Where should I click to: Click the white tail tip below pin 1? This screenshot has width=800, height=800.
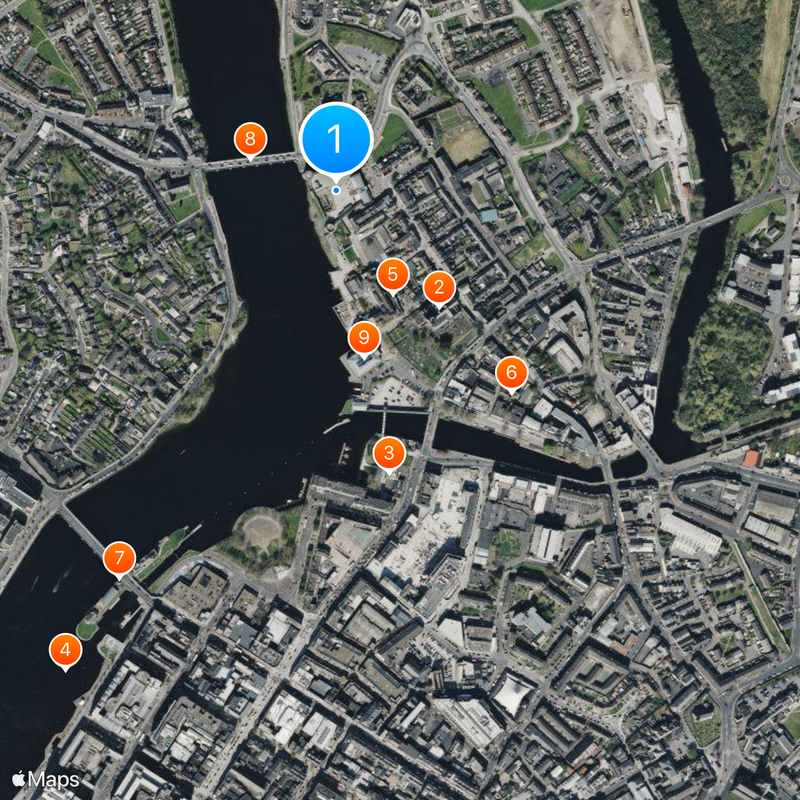pyautogui.click(x=336, y=182)
